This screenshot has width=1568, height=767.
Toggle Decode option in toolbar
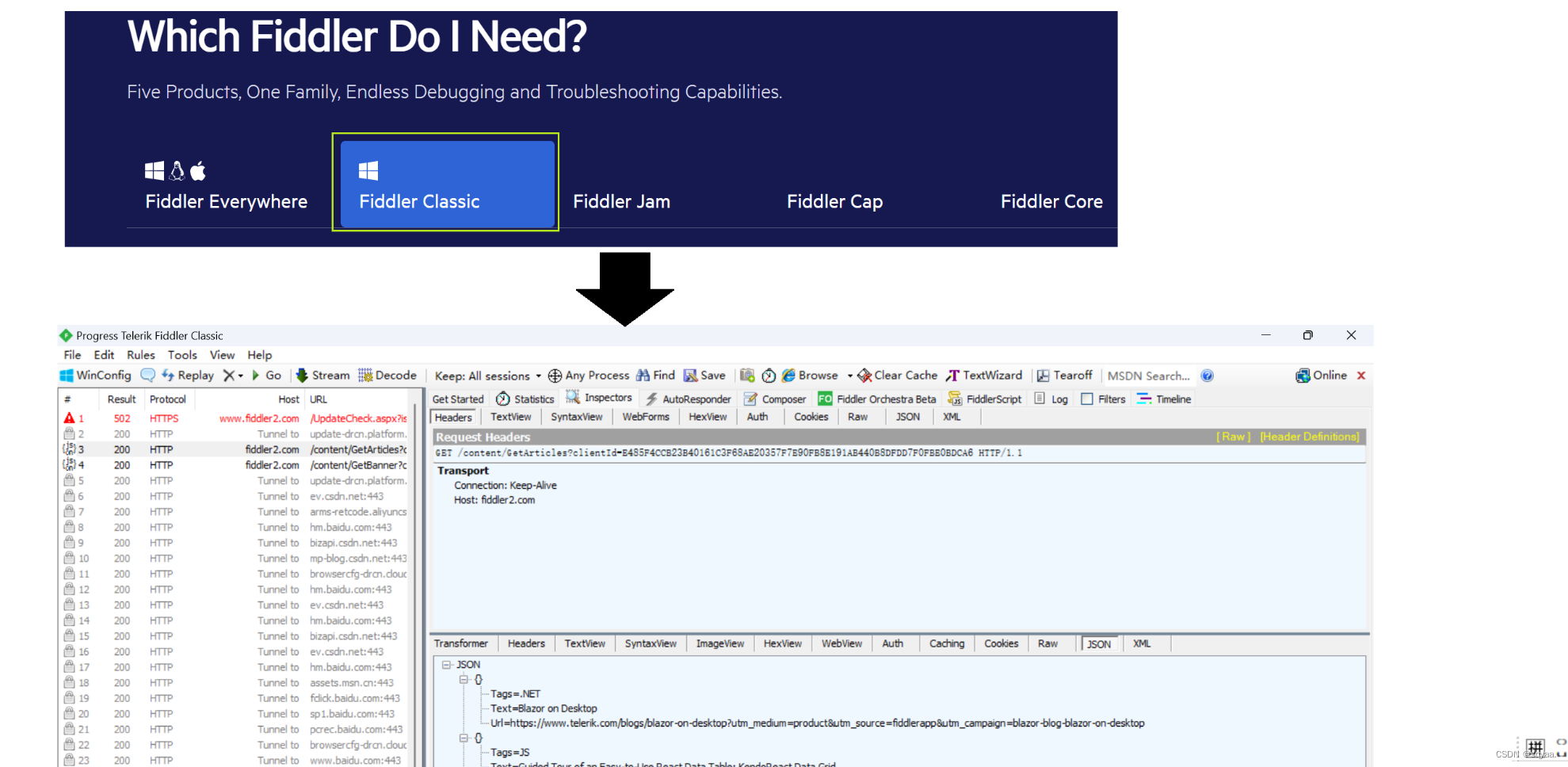coord(387,376)
